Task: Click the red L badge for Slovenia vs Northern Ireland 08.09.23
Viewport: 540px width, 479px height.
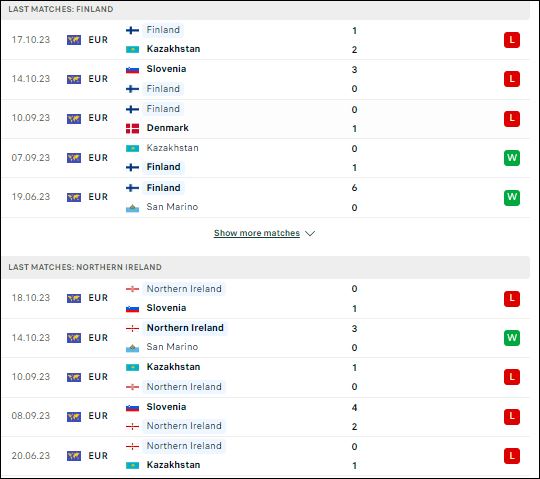Action: 512,417
